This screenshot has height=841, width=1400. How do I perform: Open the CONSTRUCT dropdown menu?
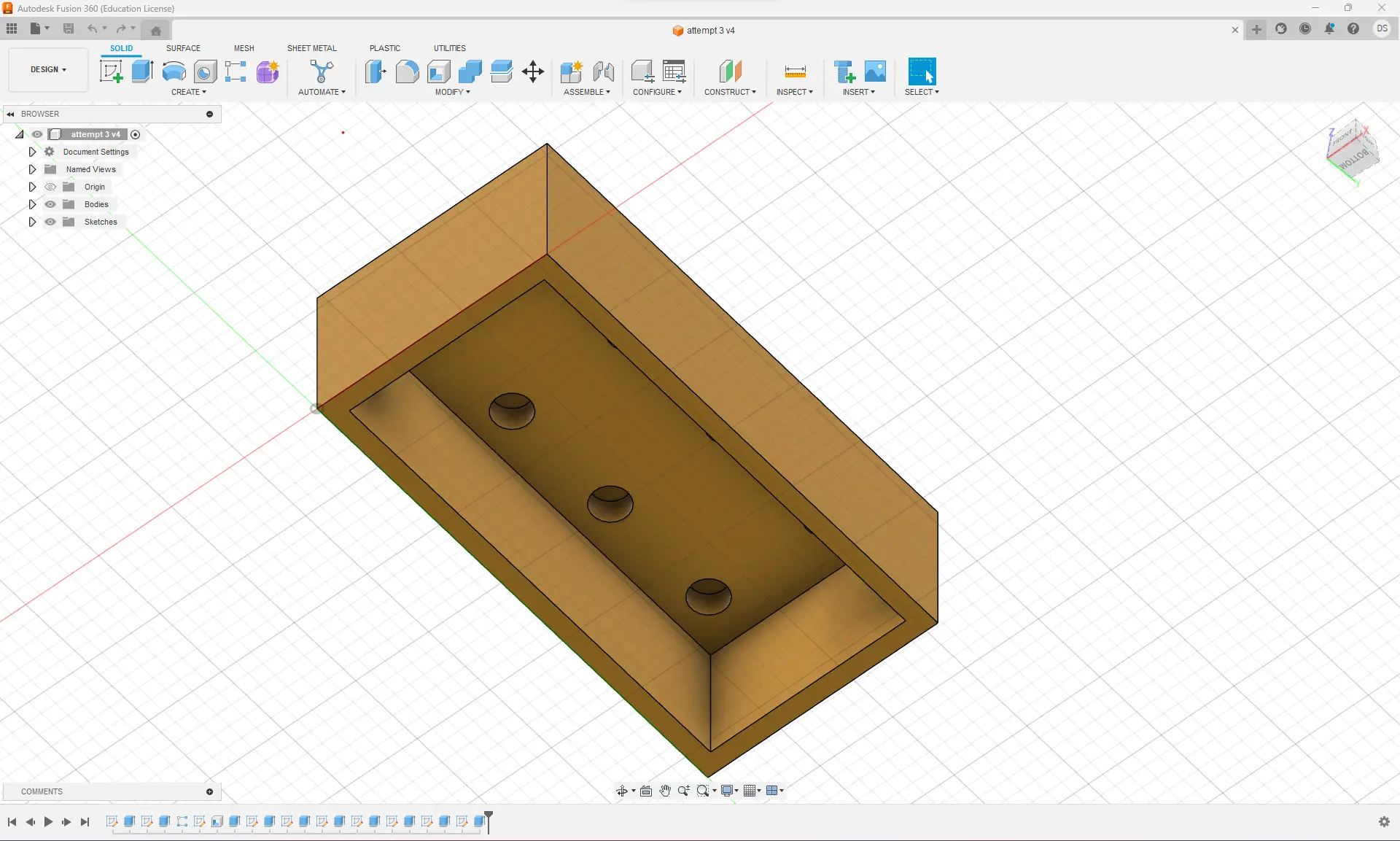[730, 92]
